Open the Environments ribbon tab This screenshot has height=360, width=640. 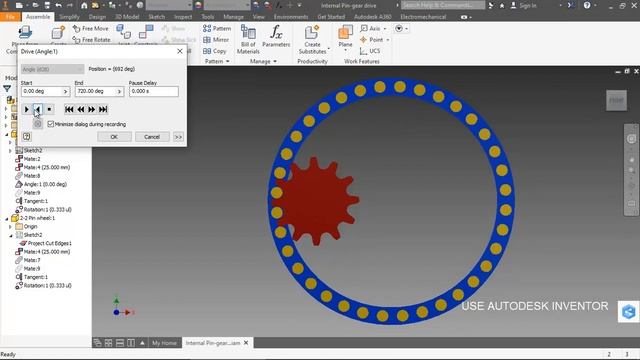click(291, 17)
